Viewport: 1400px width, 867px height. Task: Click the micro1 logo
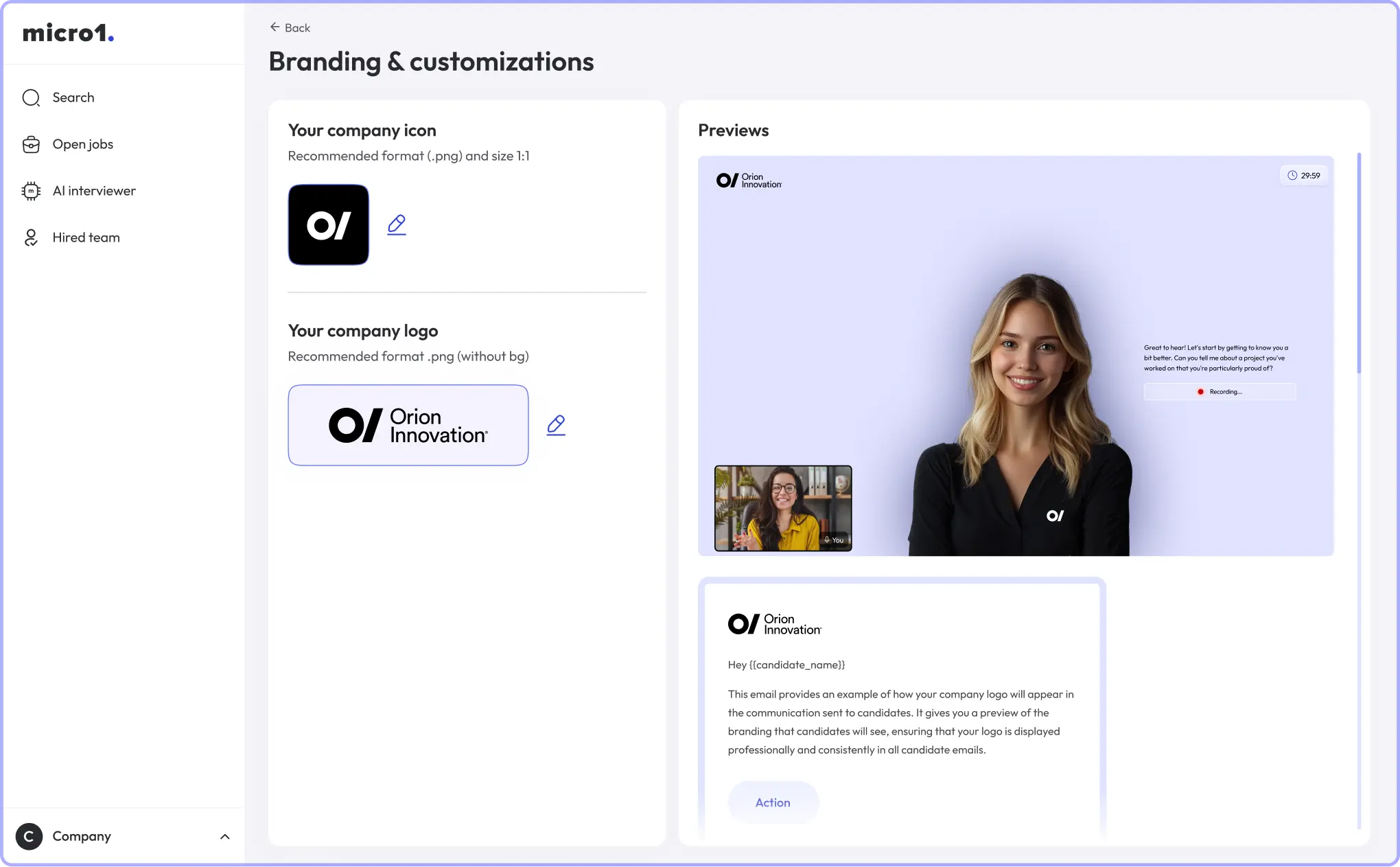69,33
